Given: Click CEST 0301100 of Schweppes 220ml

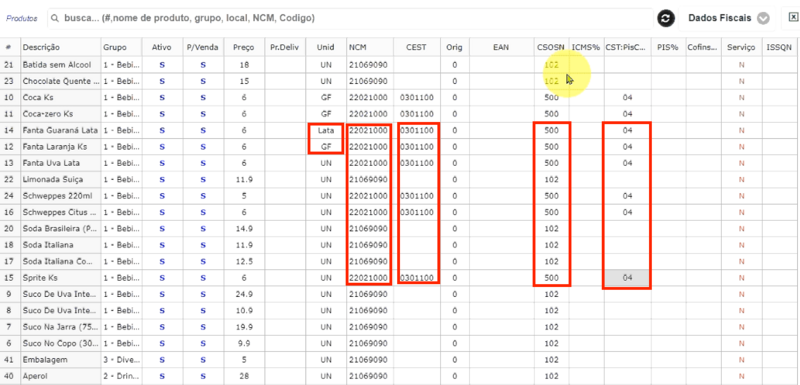Looking at the screenshot, I should pyautogui.click(x=417, y=196).
